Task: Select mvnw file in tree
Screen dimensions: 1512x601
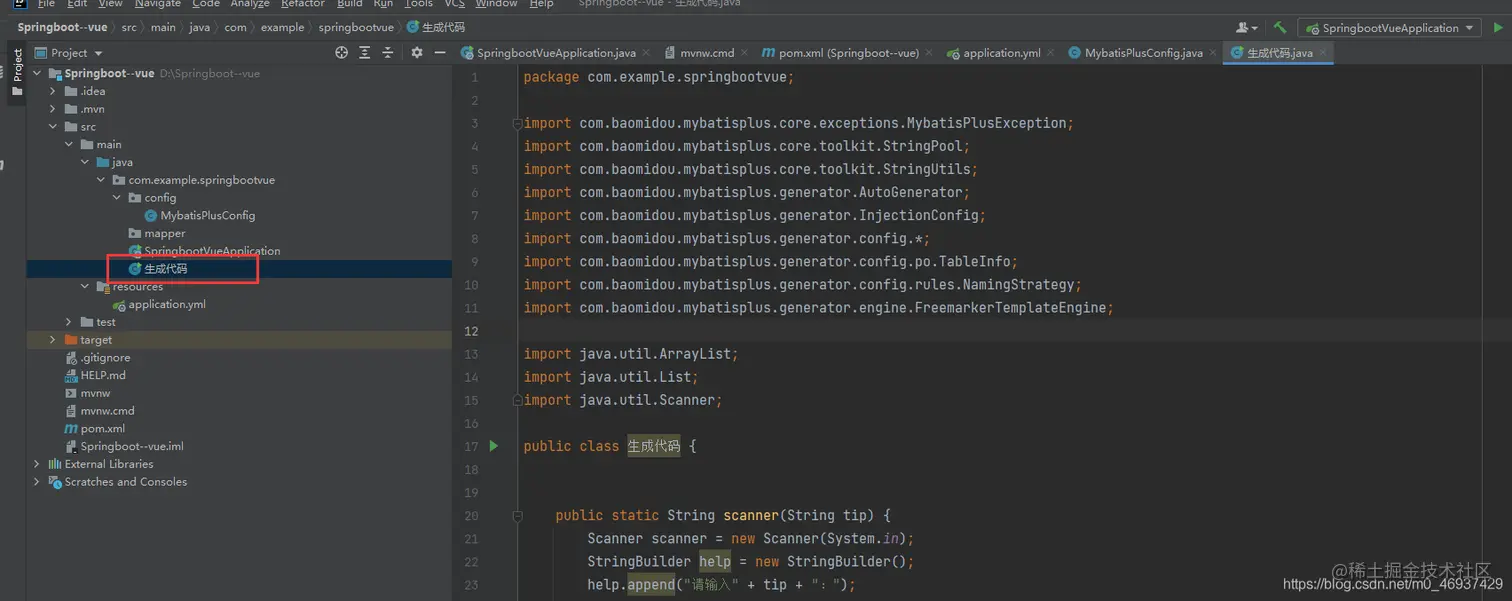Action: pos(95,393)
